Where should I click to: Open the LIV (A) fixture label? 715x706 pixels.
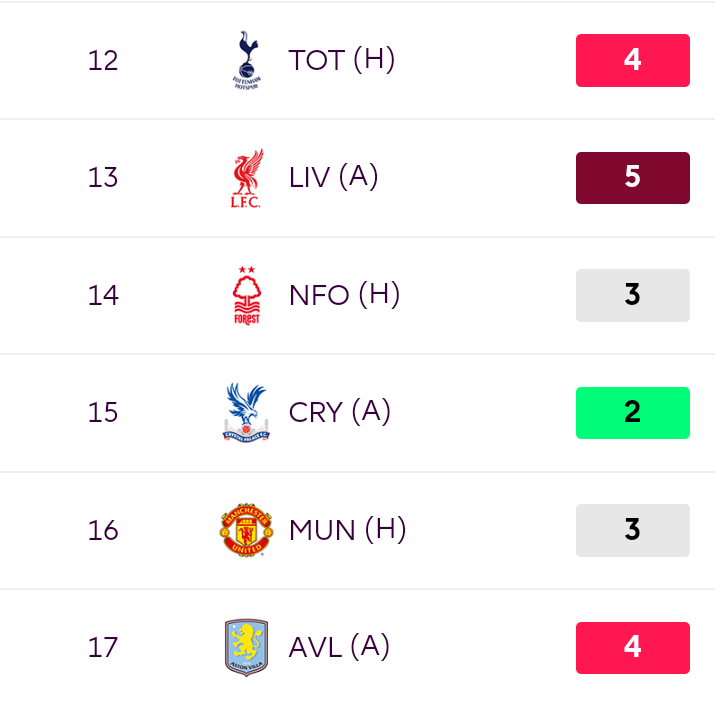333,177
